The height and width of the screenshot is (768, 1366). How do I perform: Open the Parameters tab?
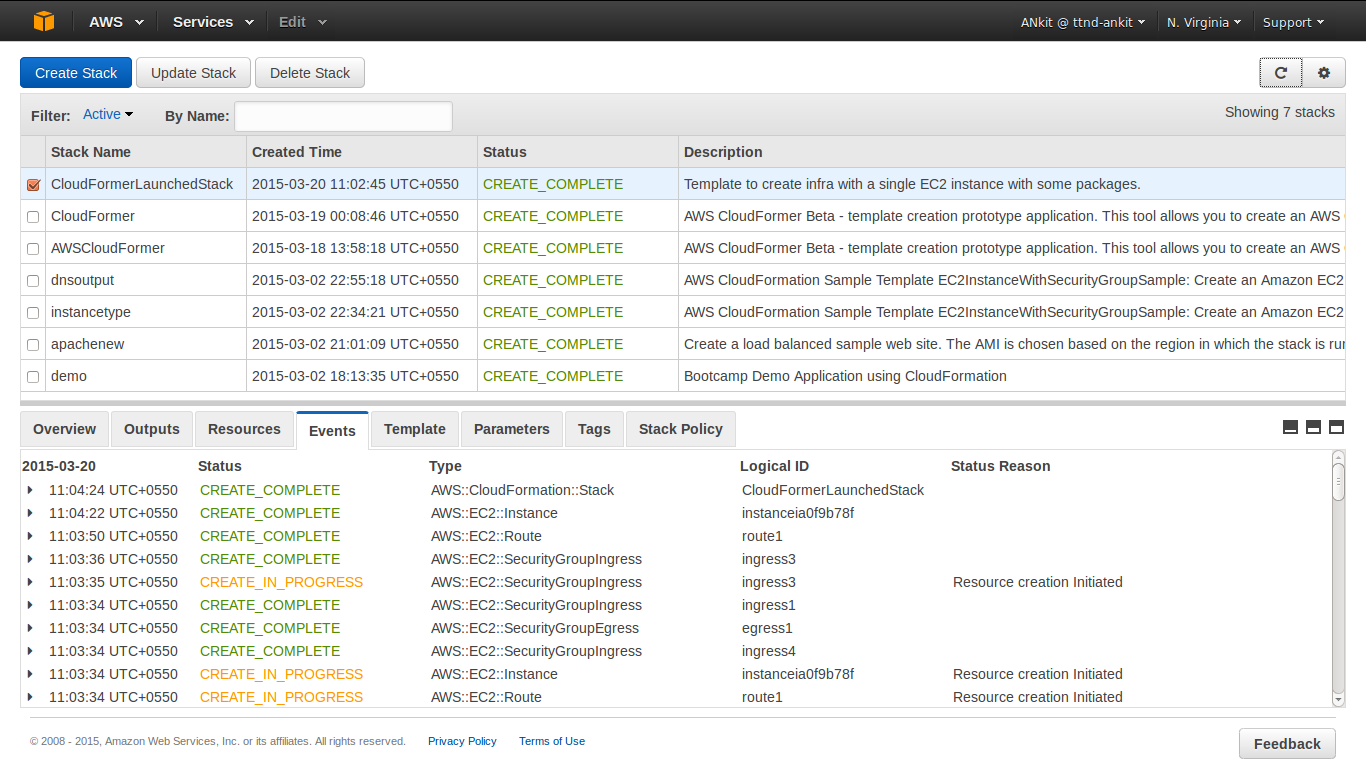point(512,429)
